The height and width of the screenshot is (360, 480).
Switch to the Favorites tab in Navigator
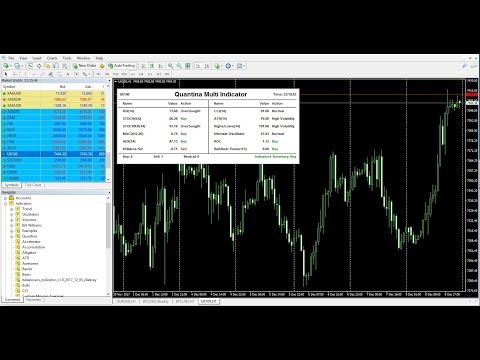[34, 300]
